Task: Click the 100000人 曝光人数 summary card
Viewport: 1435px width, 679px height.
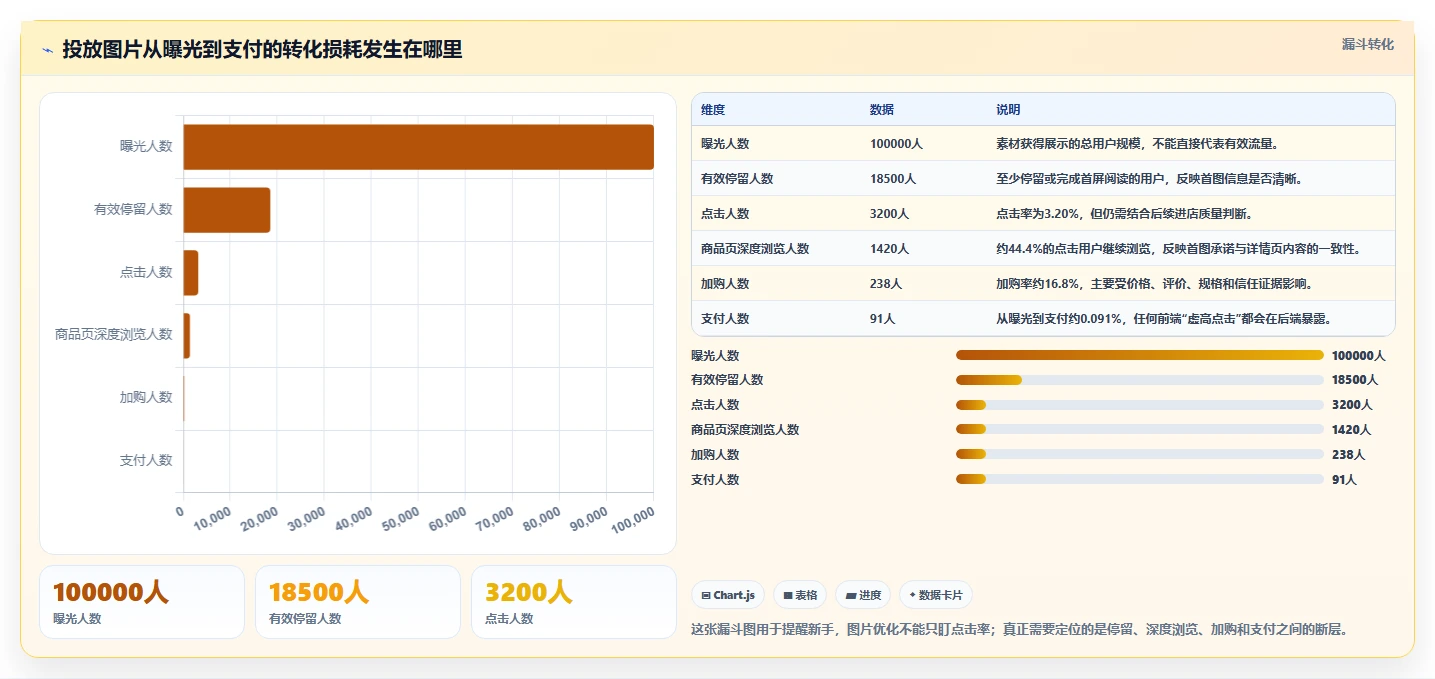Action: [142, 602]
